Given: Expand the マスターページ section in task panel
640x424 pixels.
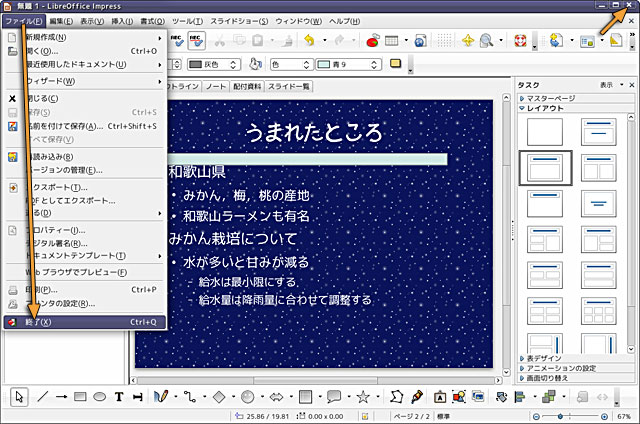Looking at the screenshot, I should click(550, 98).
